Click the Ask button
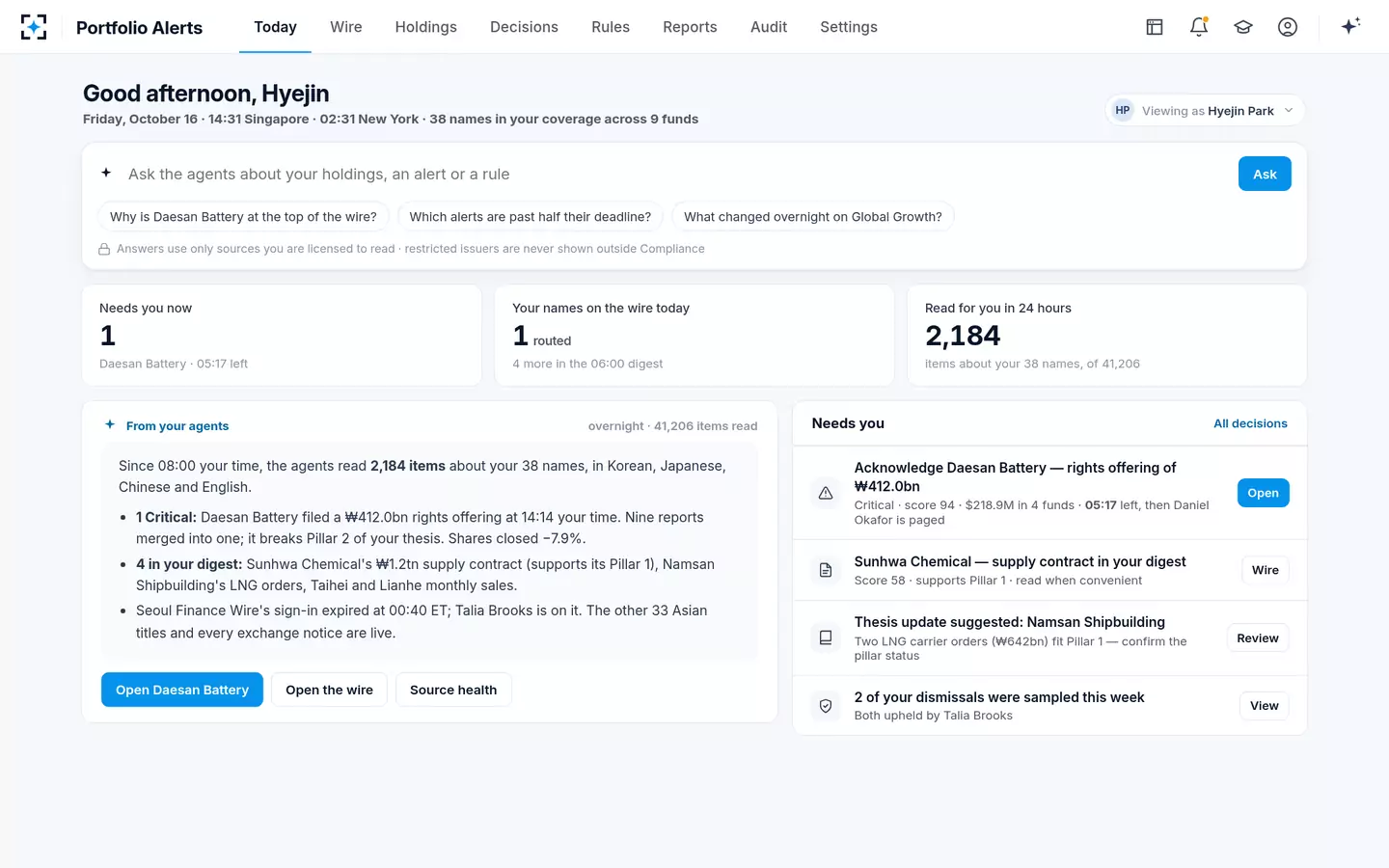1389x868 pixels. [x=1265, y=174]
